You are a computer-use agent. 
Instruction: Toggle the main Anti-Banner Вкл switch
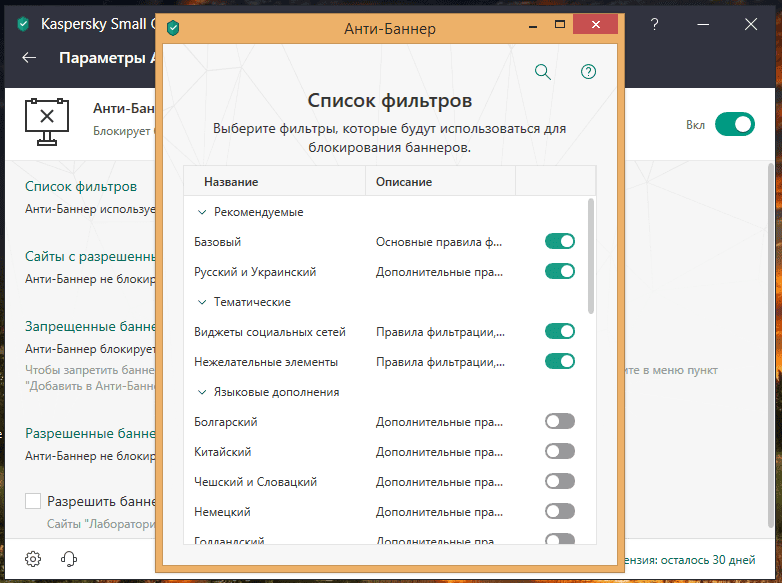[x=735, y=124]
